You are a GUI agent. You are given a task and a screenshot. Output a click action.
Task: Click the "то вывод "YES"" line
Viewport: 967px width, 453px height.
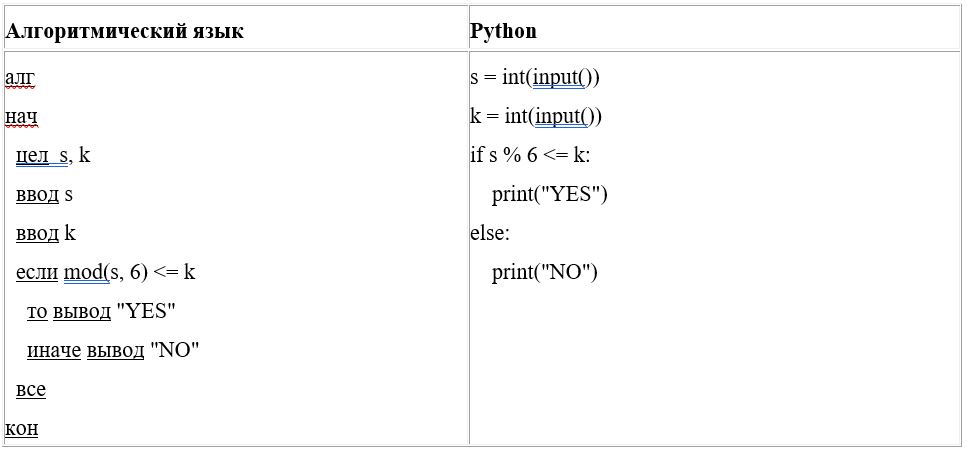coord(101,312)
